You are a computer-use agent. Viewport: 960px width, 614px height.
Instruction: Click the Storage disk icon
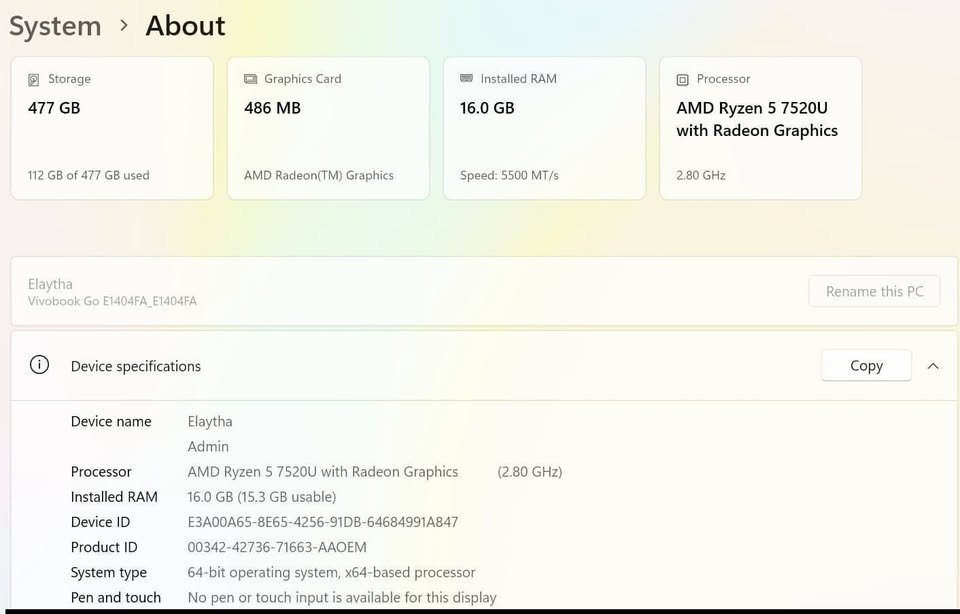(35, 78)
